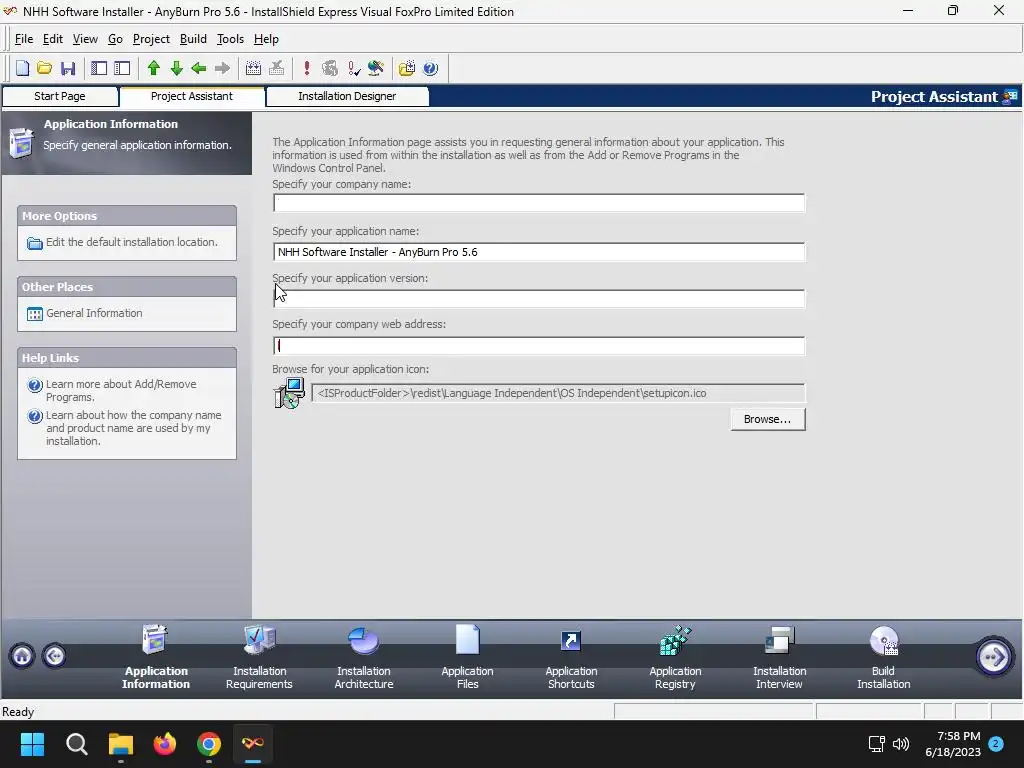
Task: Click the company name input field
Action: (x=539, y=203)
